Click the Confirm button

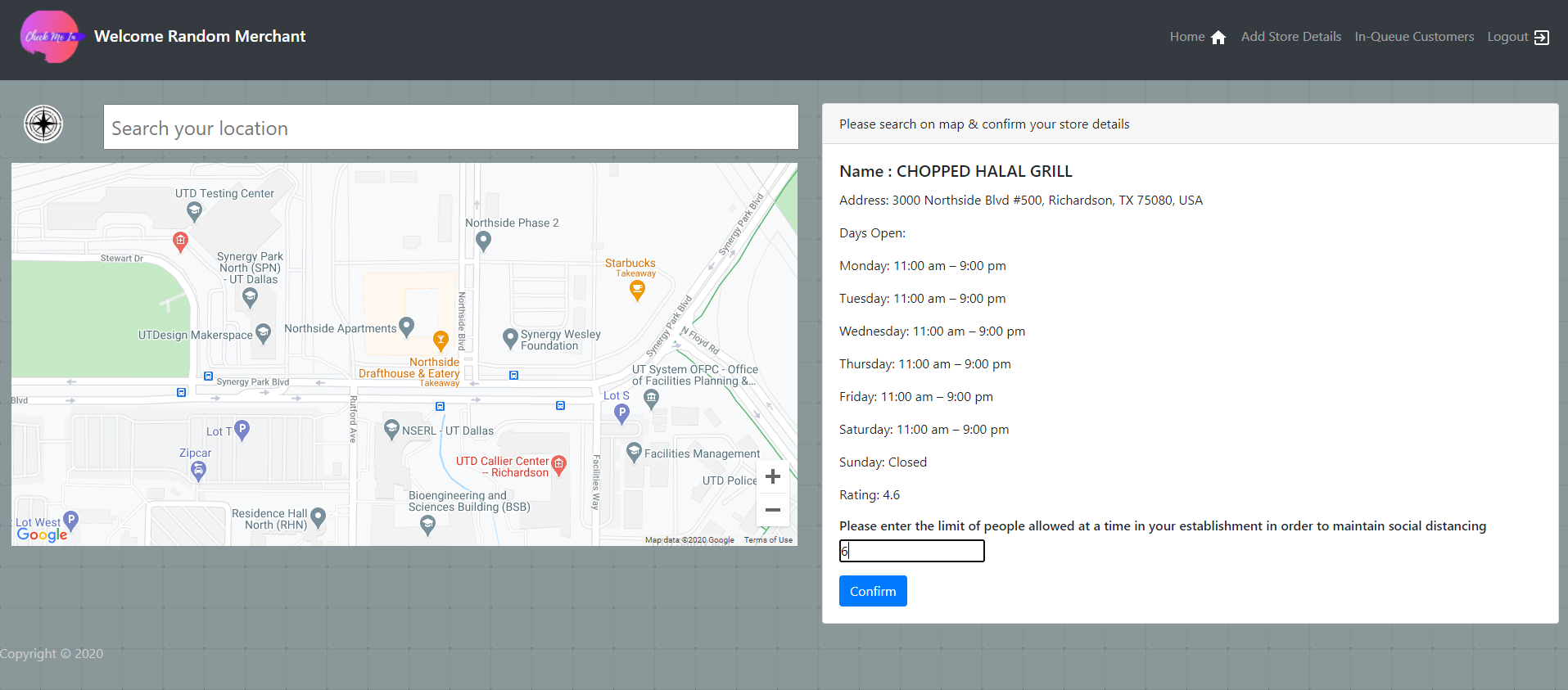(x=873, y=591)
